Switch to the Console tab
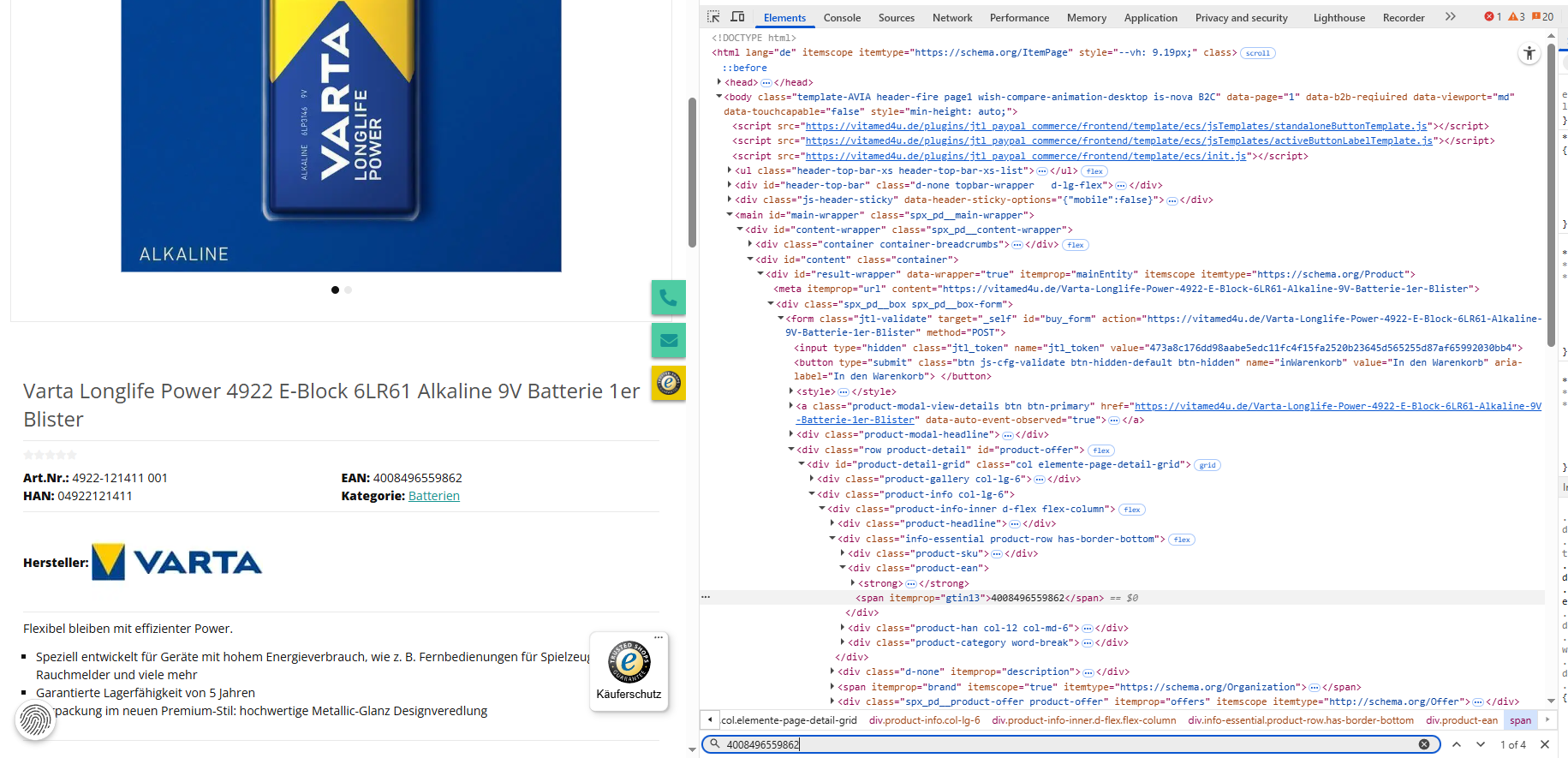The height and width of the screenshot is (758, 1568). [x=842, y=17]
